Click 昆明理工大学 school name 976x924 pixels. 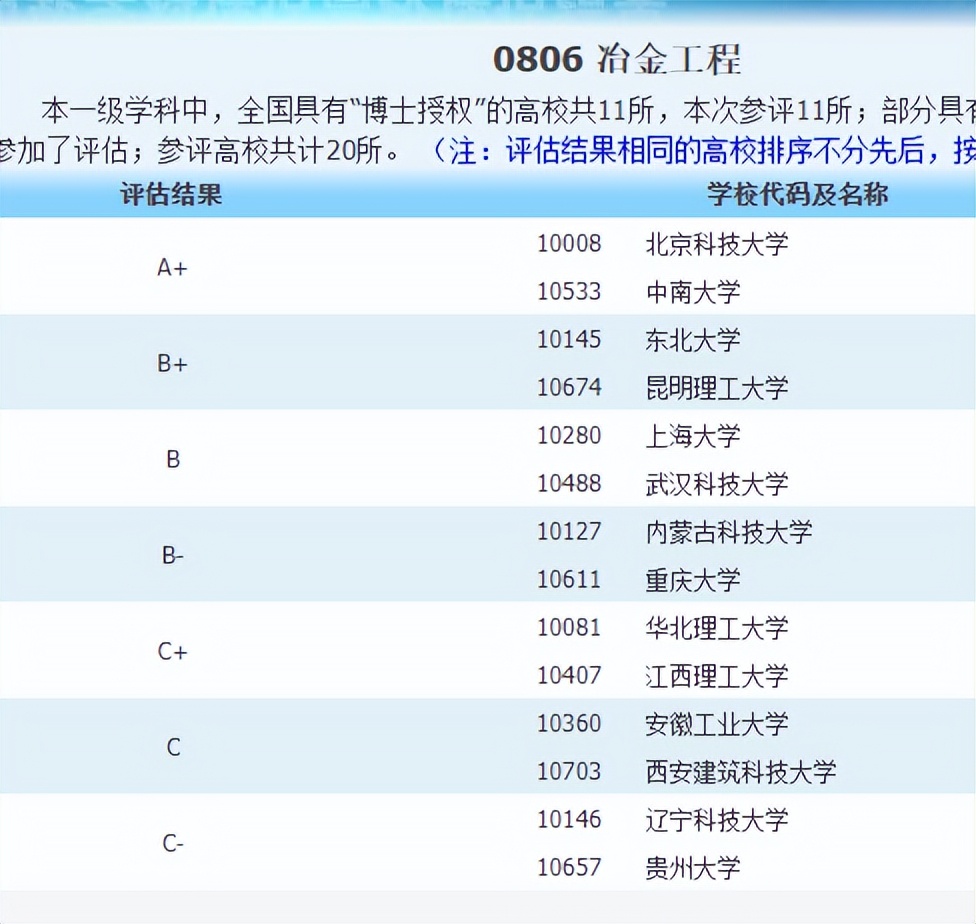[716, 387]
